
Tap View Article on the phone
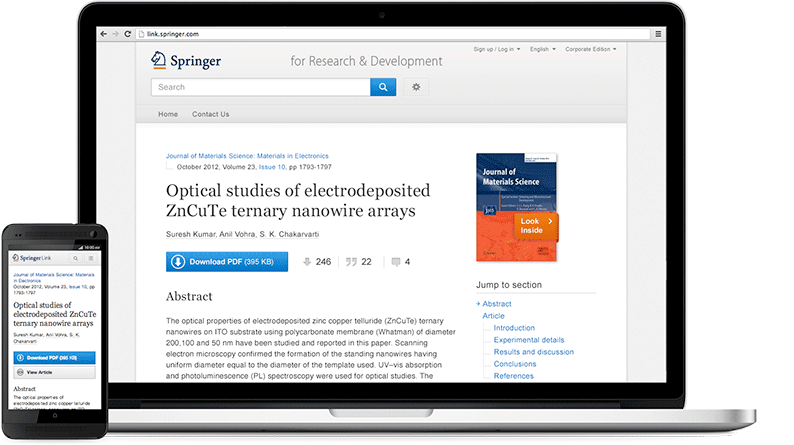(54, 371)
